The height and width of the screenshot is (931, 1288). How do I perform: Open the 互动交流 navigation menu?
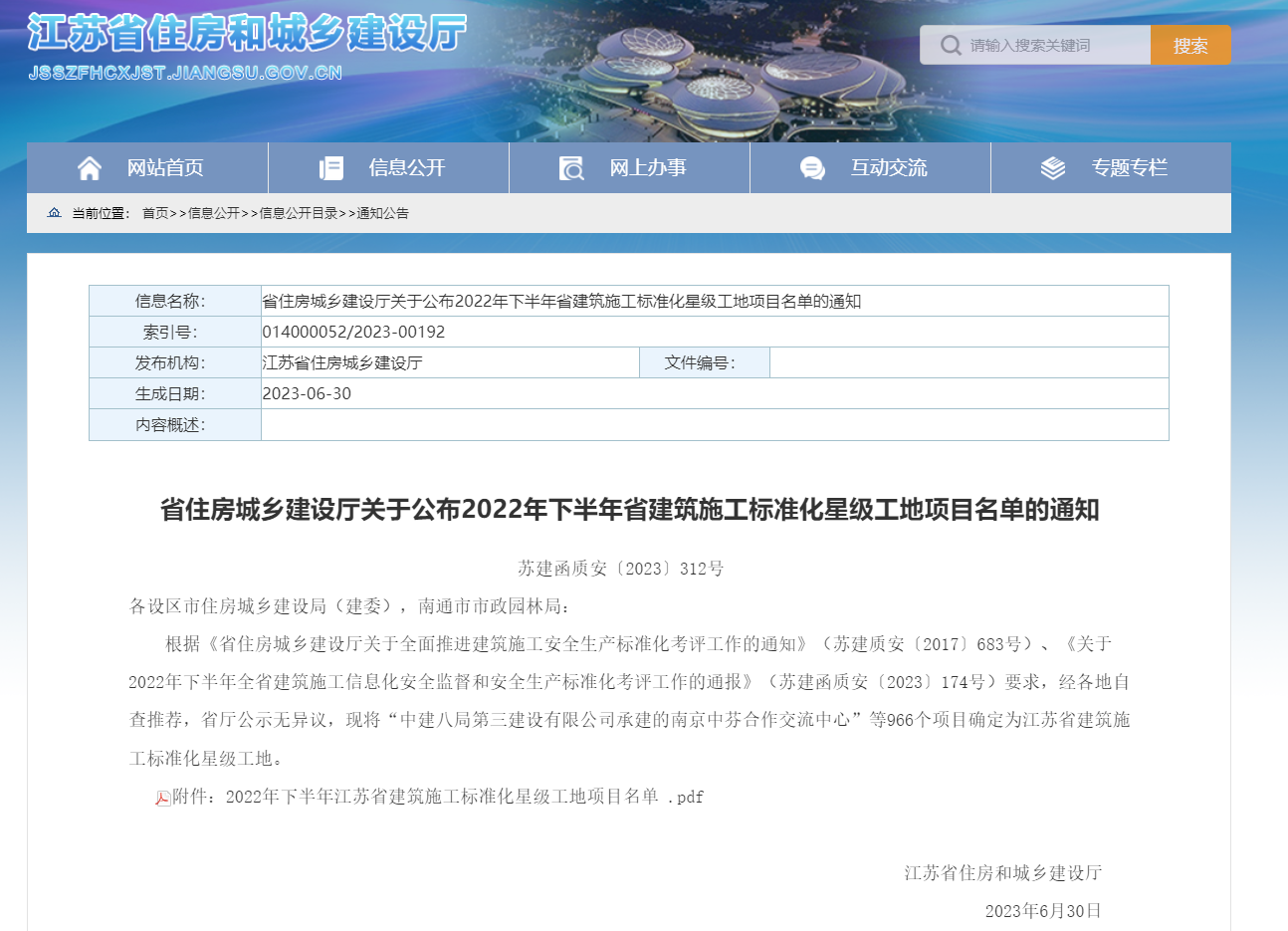click(x=870, y=167)
